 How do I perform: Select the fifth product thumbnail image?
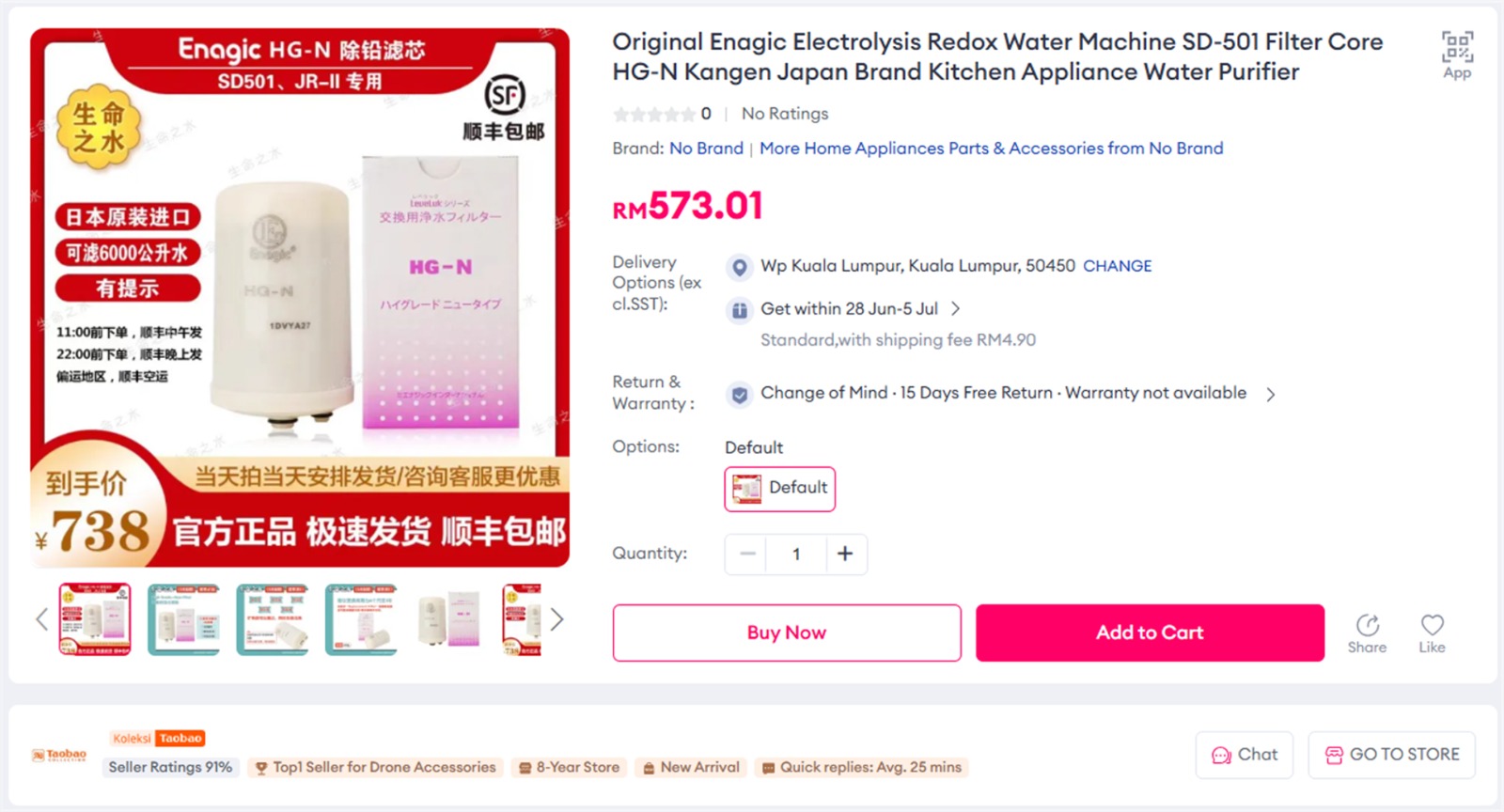coord(449,619)
